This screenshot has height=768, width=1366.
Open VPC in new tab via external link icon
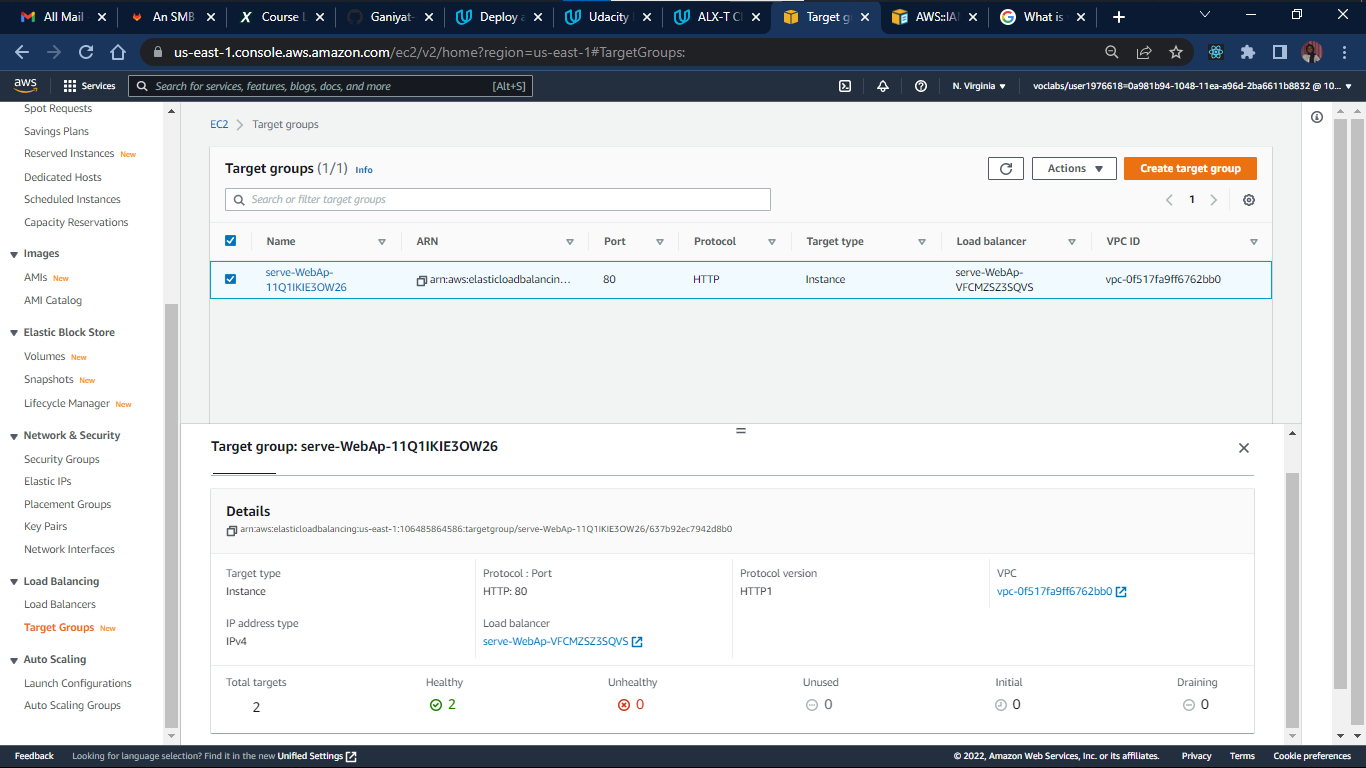click(x=1121, y=591)
